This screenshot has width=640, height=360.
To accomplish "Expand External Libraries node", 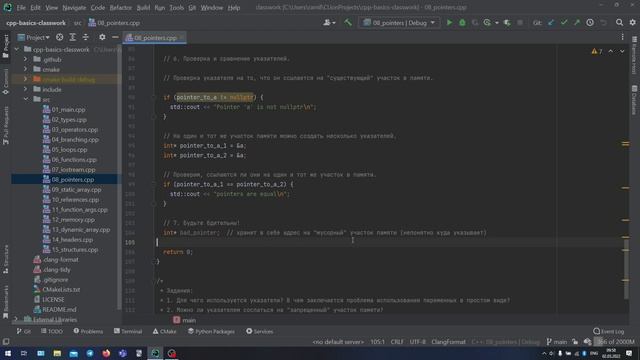I will pyautogui.click(x=16, y=320).
